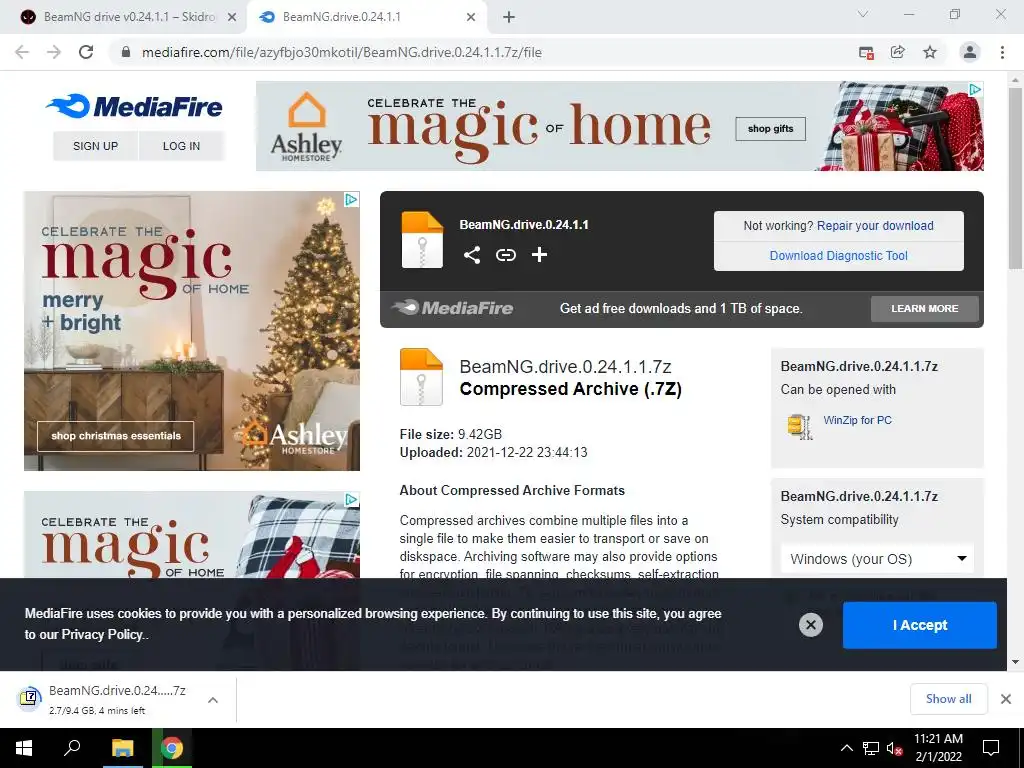Click the MediaFire logo

click(x=135, y=106)
